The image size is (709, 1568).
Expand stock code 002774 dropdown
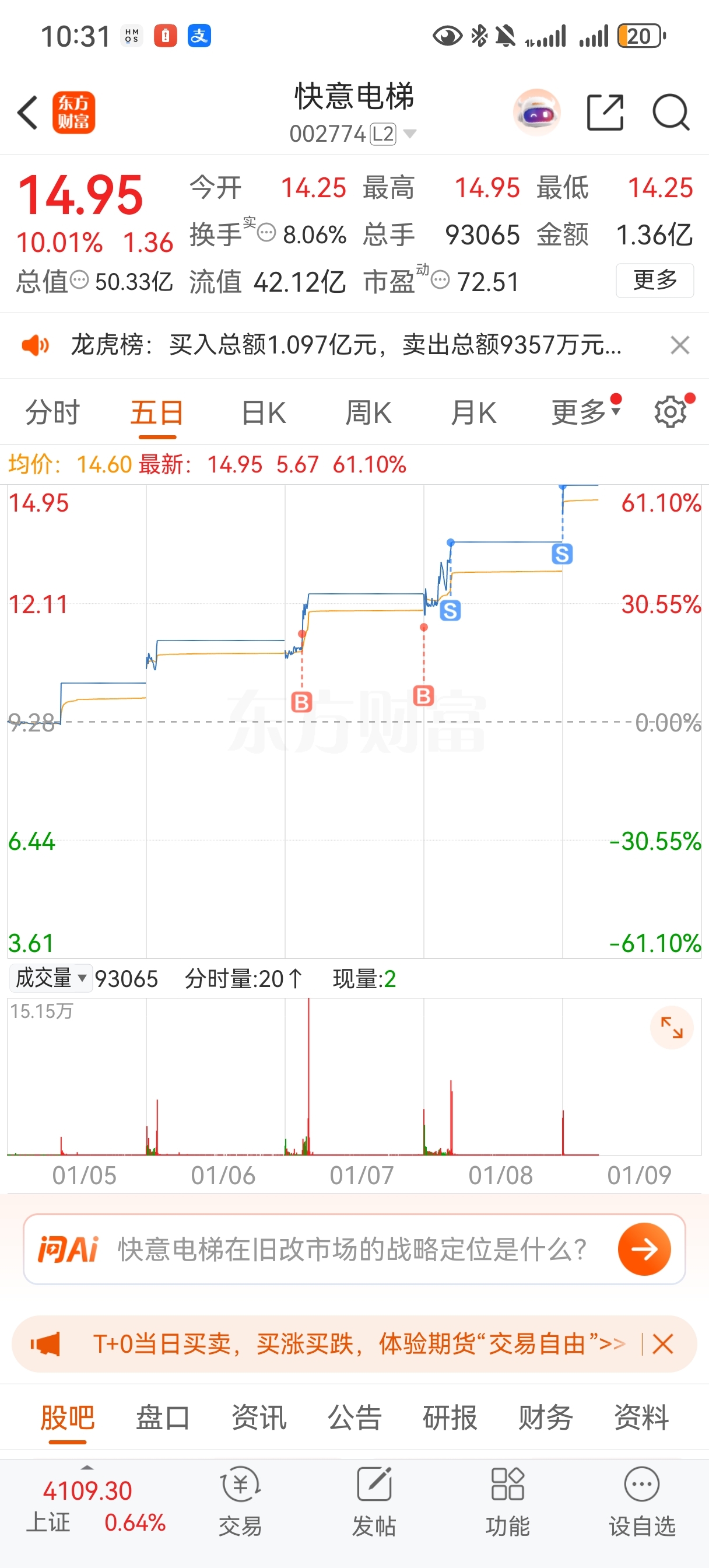tap(410, 134)
